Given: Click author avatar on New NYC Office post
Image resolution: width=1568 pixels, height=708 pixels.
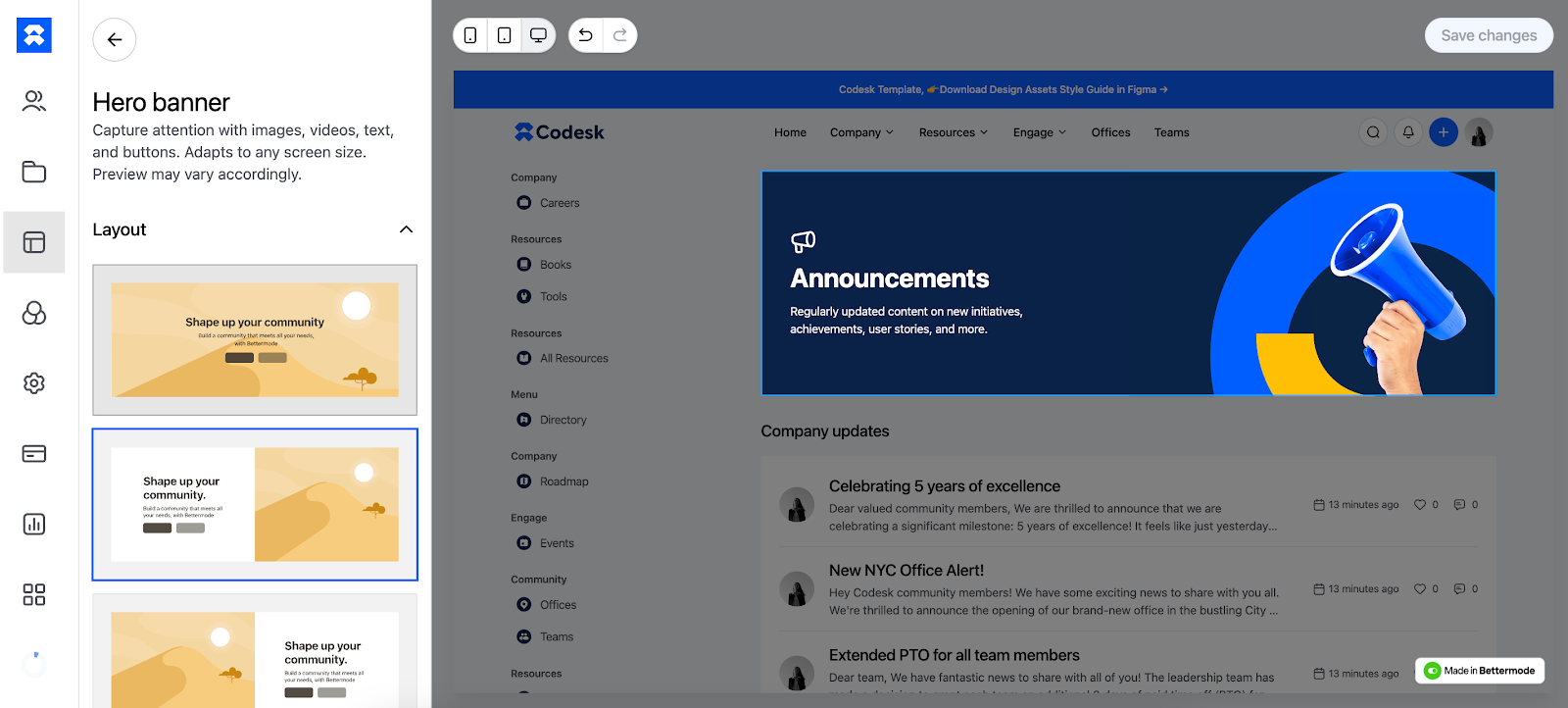Looking at the screenshot, I should tap(797, 589).
